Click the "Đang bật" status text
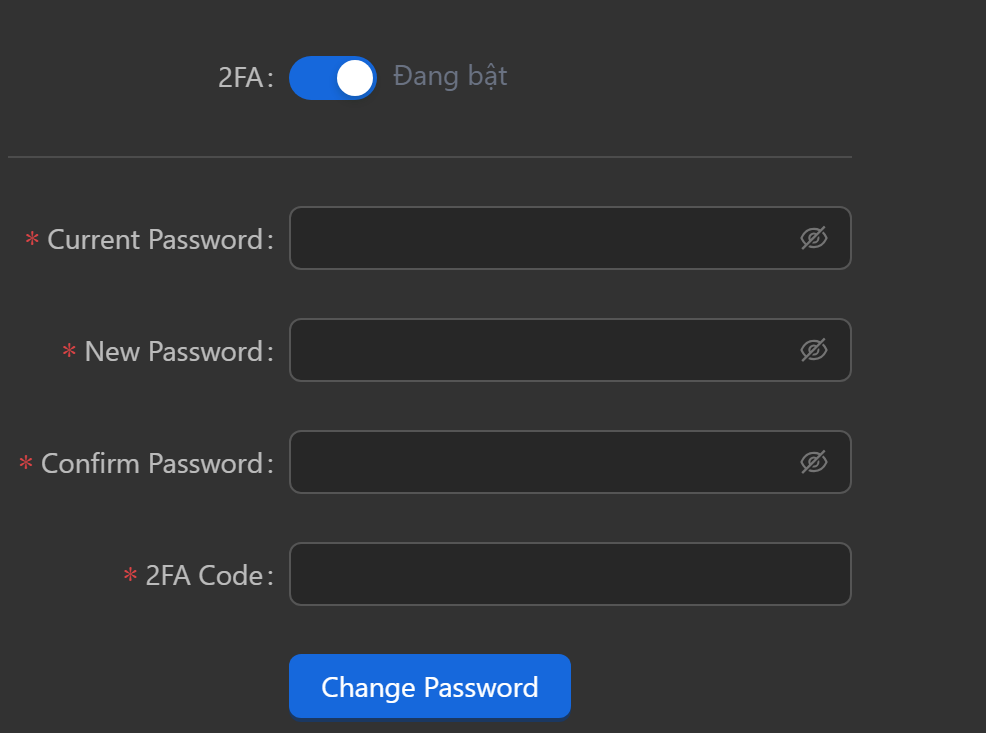 pyautogui.click(x=450, y=76)
